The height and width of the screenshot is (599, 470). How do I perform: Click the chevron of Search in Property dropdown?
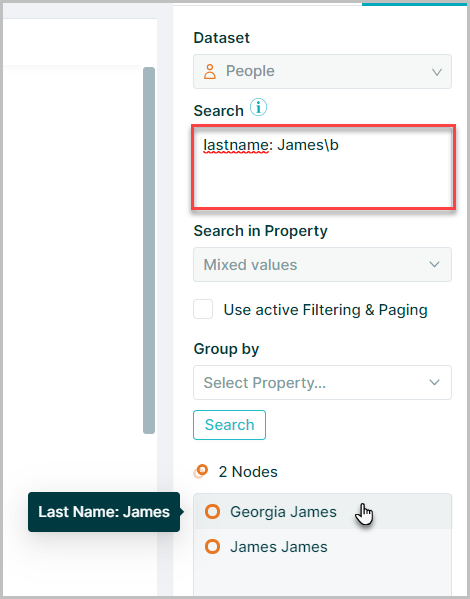click(x=434, y=264)
